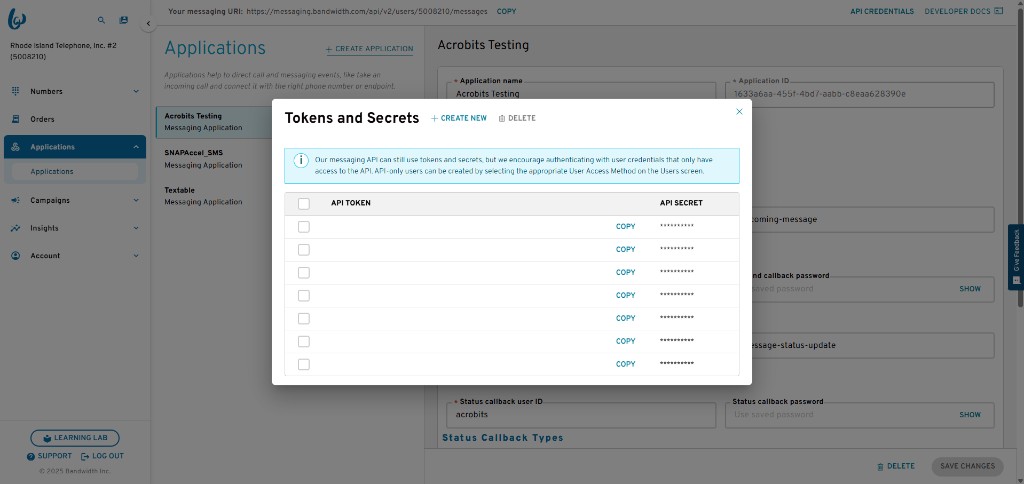This screenshot has width=1024, height=484.
Task: Show the inbound callback password
Action: 970,289
